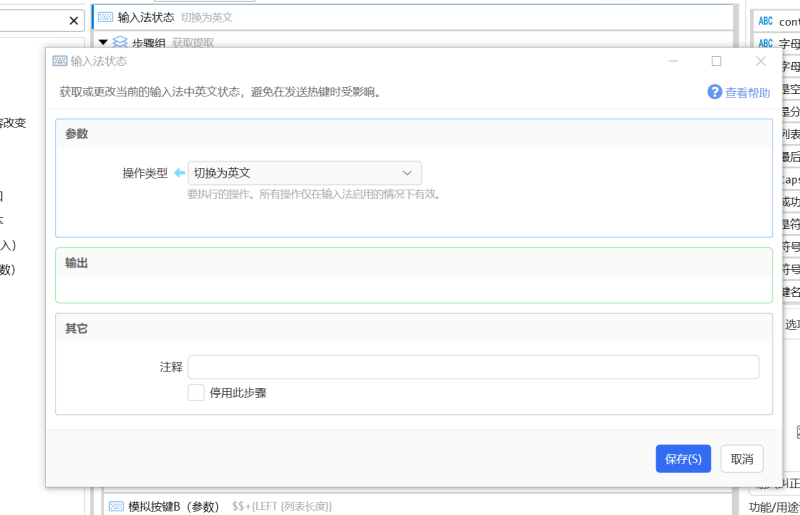Click the 参数 section header
This screenshot has height=515, width=800.
(x=414, y=134)
